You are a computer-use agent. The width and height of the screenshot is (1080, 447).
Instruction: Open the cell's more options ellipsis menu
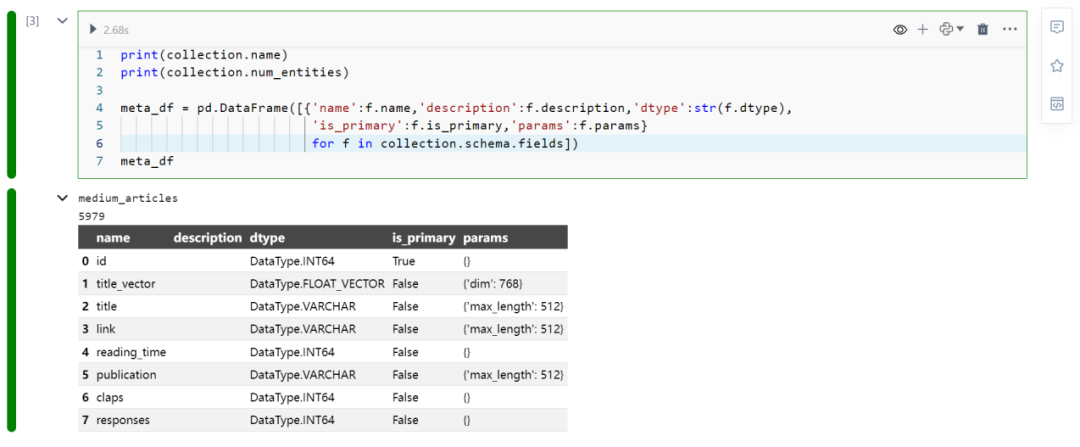(x=1010, y=30)
